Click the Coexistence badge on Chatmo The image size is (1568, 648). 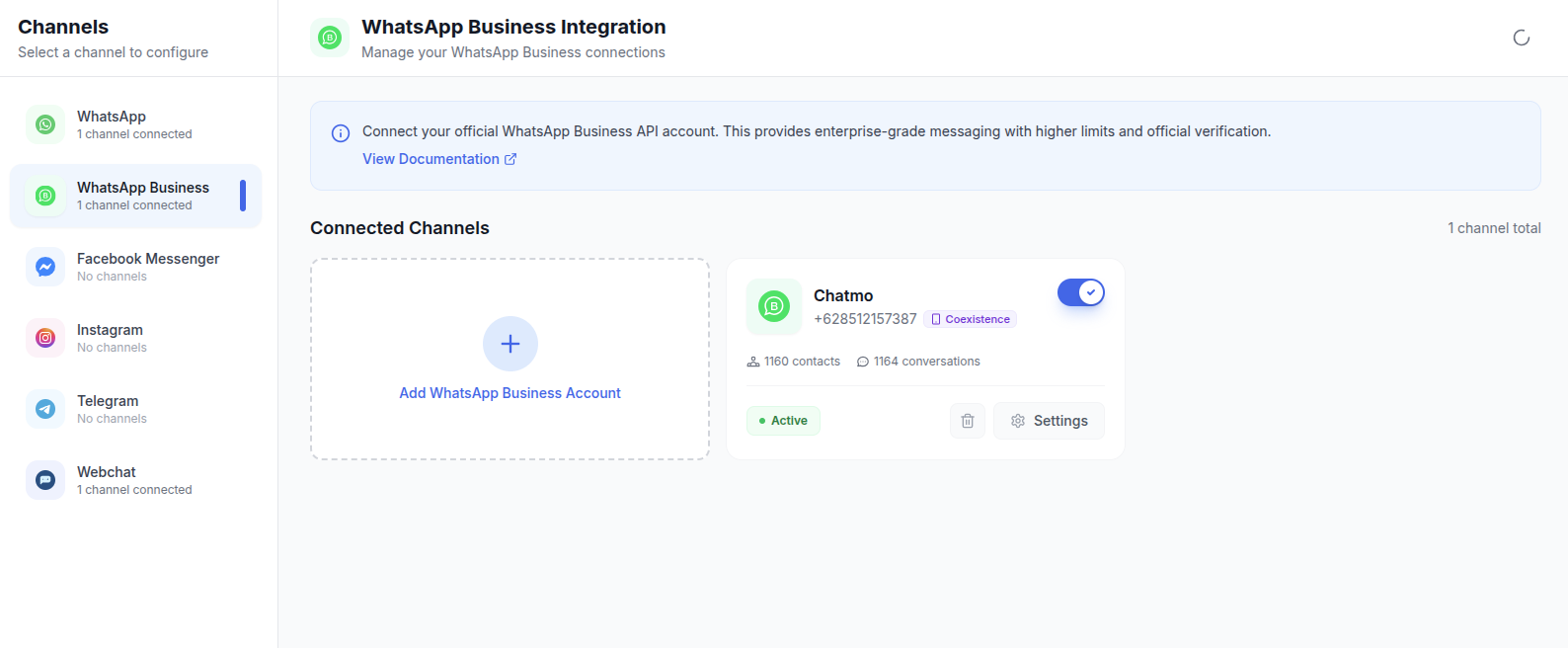click(x=970, y=319)
